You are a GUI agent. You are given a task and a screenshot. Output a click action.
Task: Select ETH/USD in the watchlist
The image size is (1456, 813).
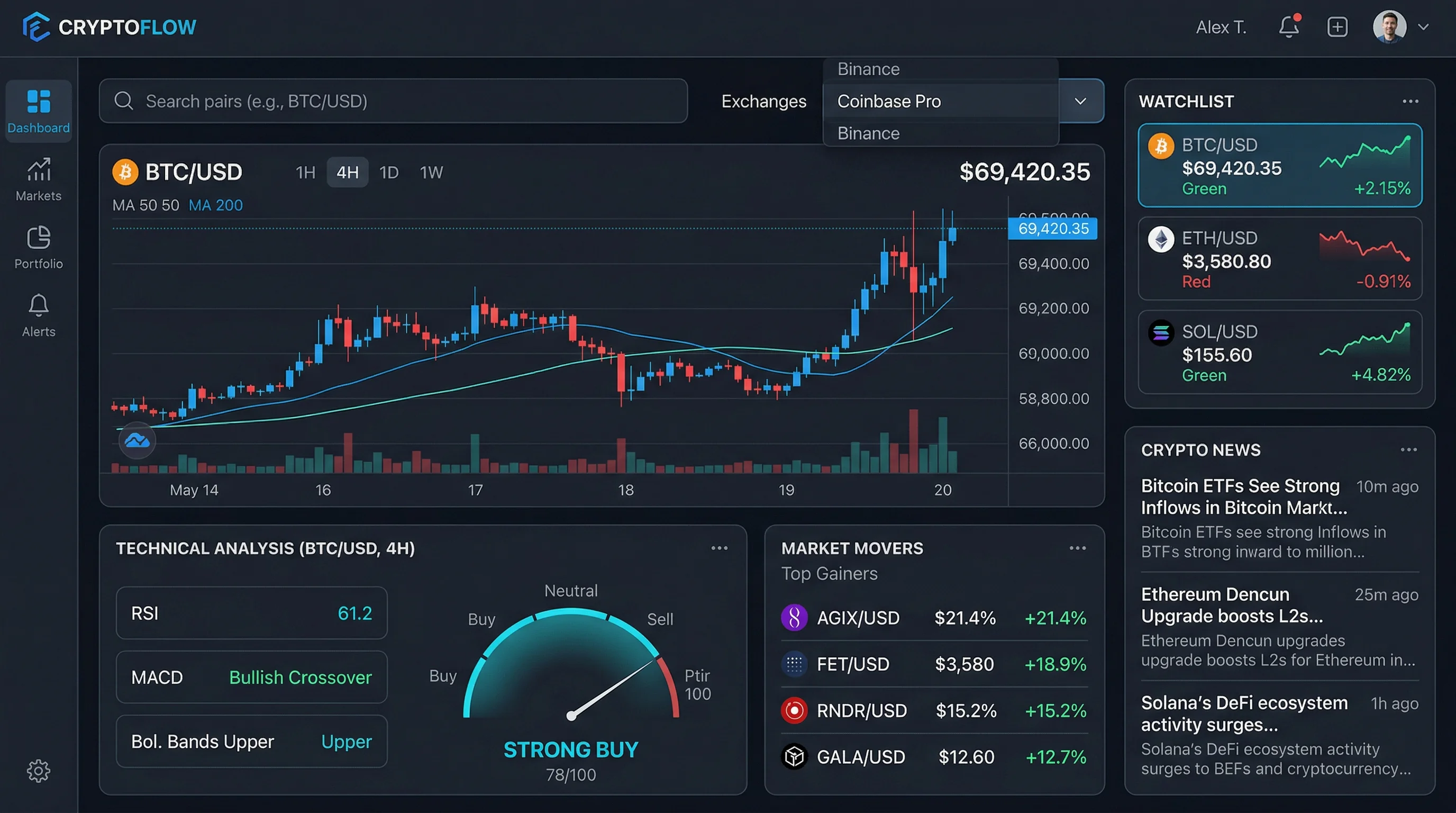(x=1279, y=259)
